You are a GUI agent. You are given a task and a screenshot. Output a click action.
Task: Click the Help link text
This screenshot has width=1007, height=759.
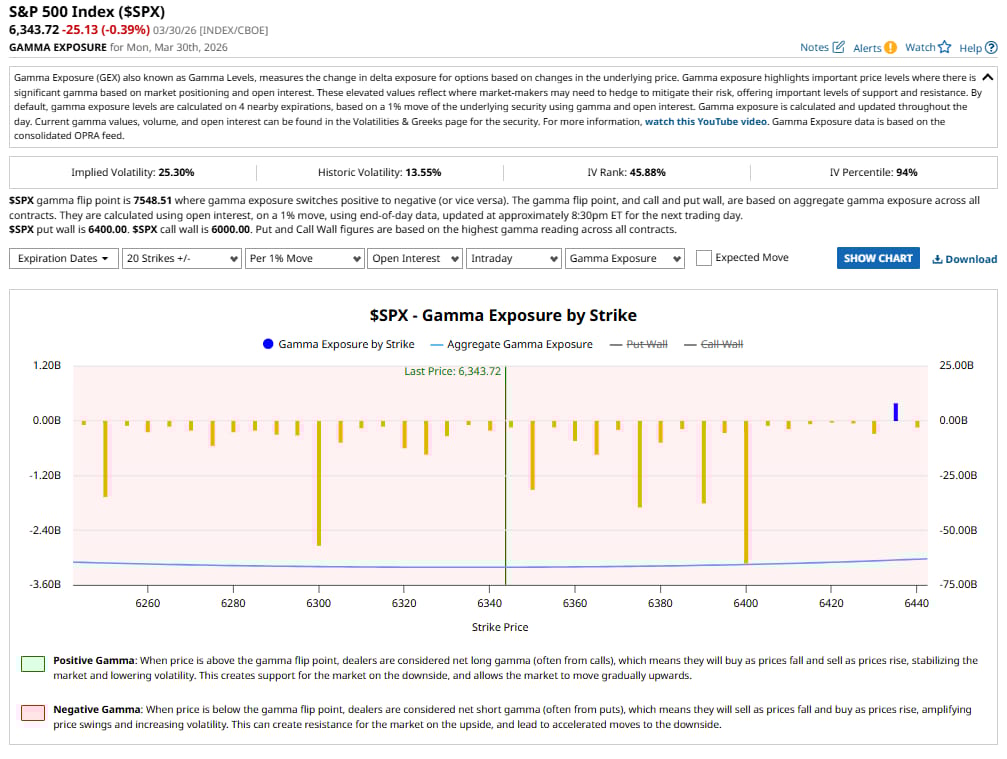[x=970, y=48]
